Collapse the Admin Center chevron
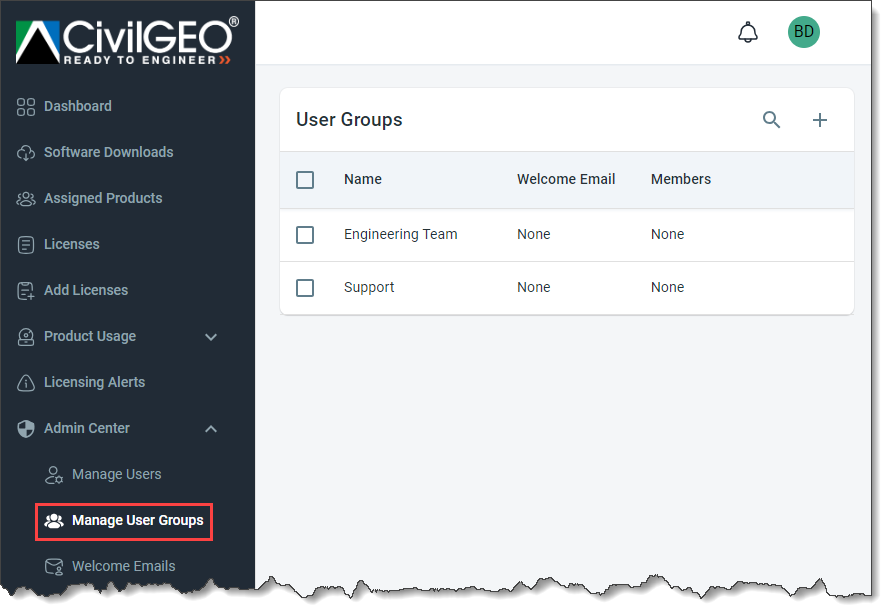The image size is (886, 607). pyautogui.click(x=211, y=429)
